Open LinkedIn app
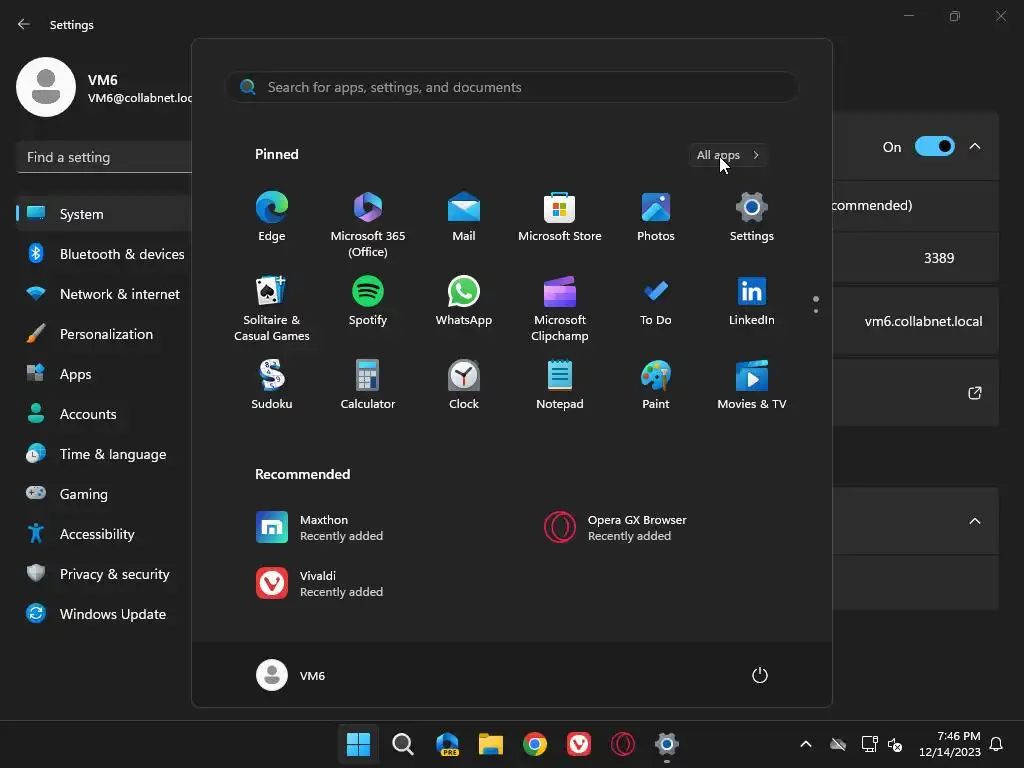 752,301
